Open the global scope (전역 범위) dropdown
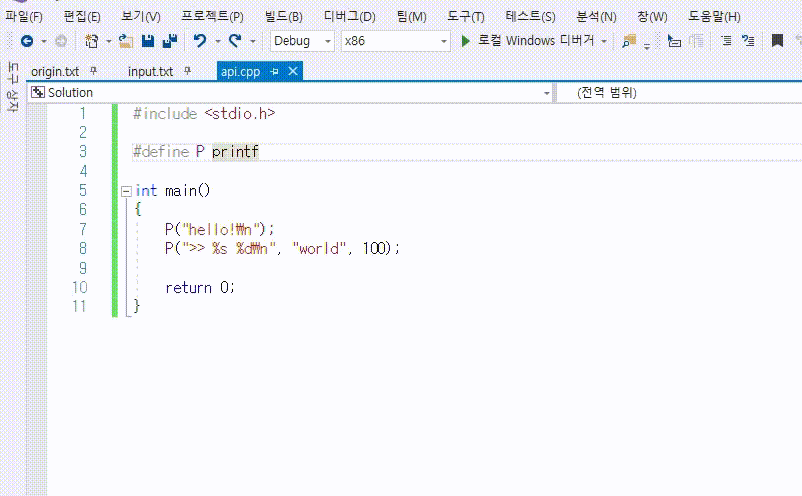Screen dimensions: 802x496 pyautogui.click(x=679, y=93)
